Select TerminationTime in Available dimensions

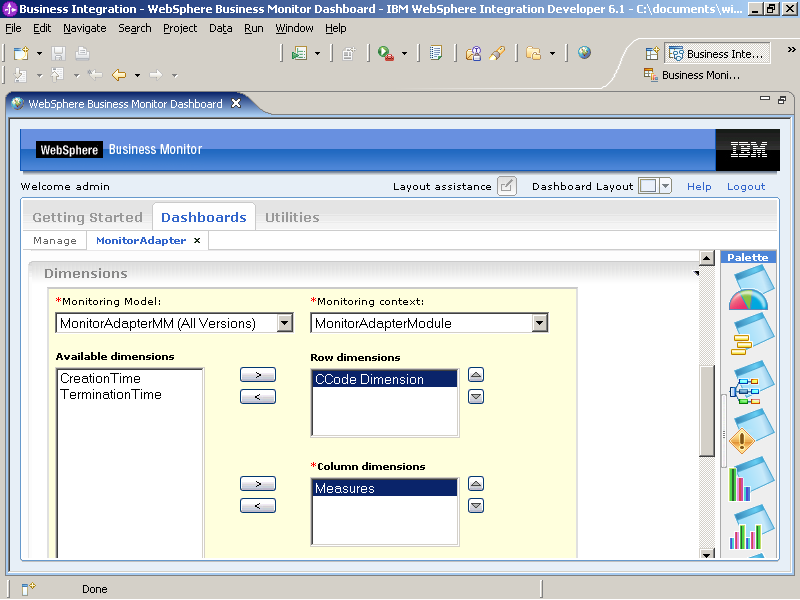tap(111, 394)
